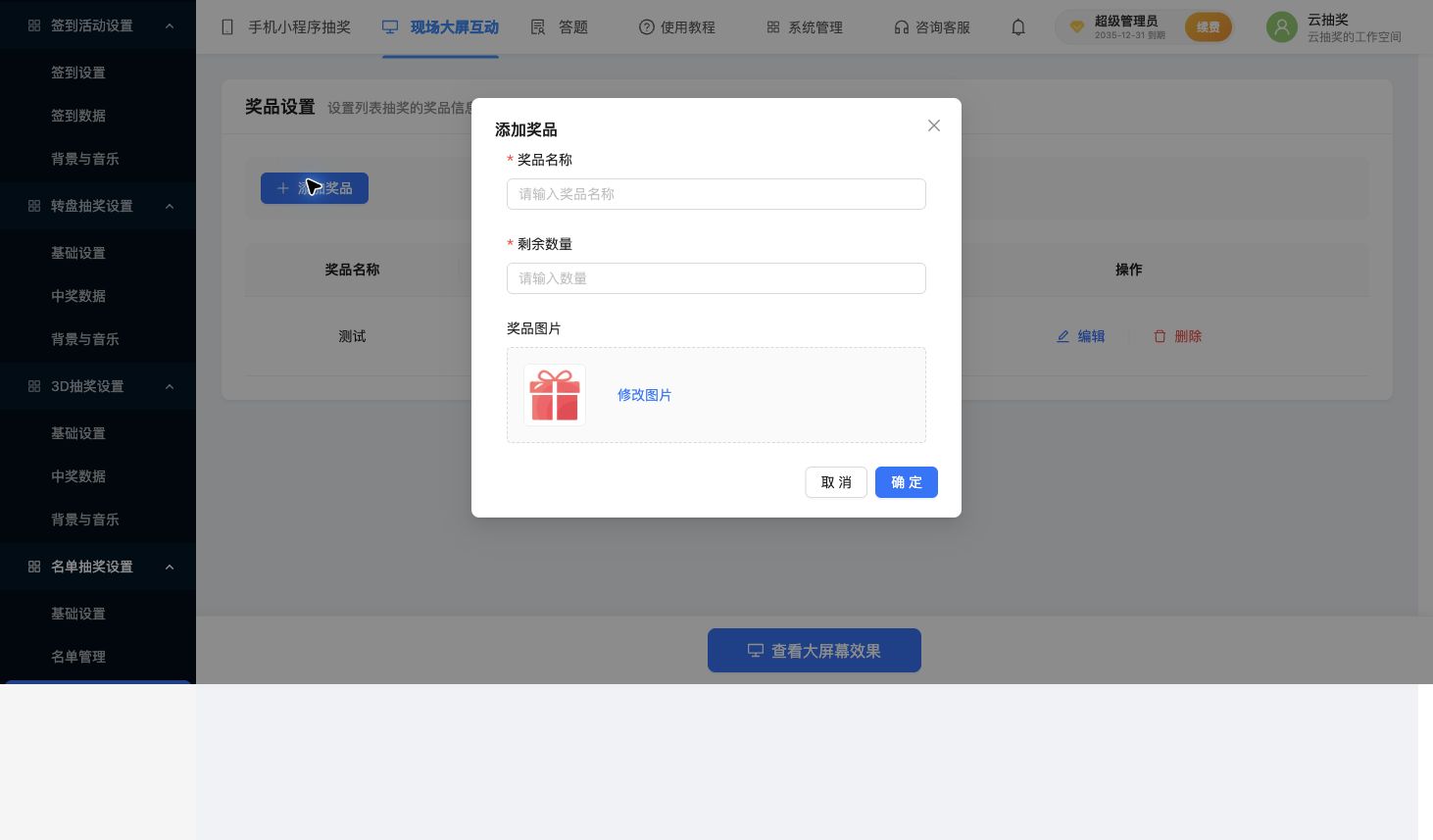The image size is (1433, 840).
Task: Collapse the 签到活动设置 section chevron
Action: click(x=170, y=25)
